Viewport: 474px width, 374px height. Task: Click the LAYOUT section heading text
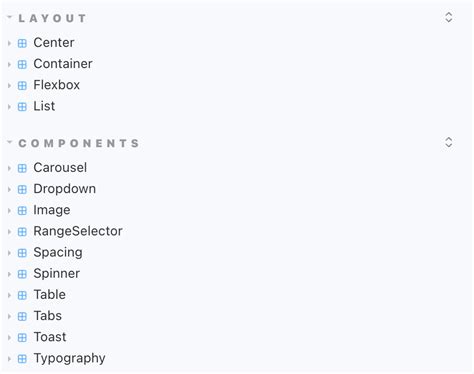tap(52, 18)
